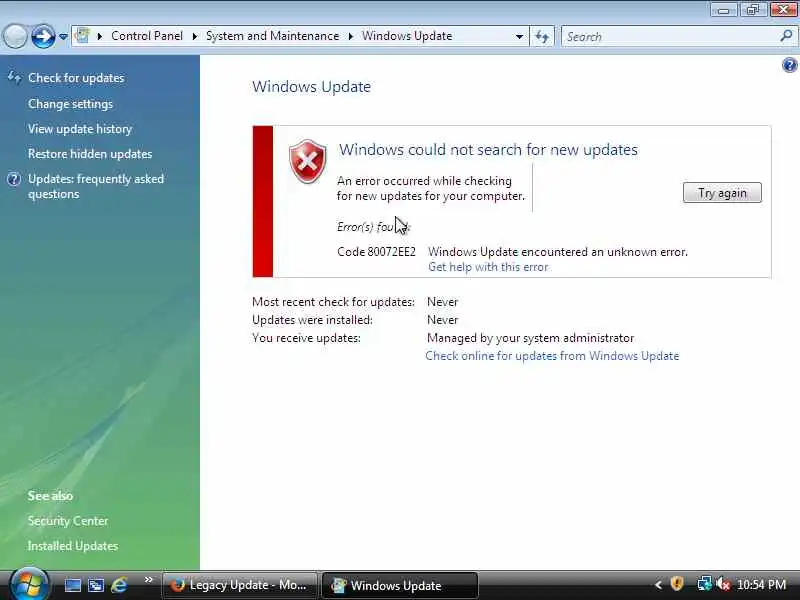The height and width of the screenshot is (600, 800).
Task: Click the Back navigation arrow button
Action: (15, 36)
